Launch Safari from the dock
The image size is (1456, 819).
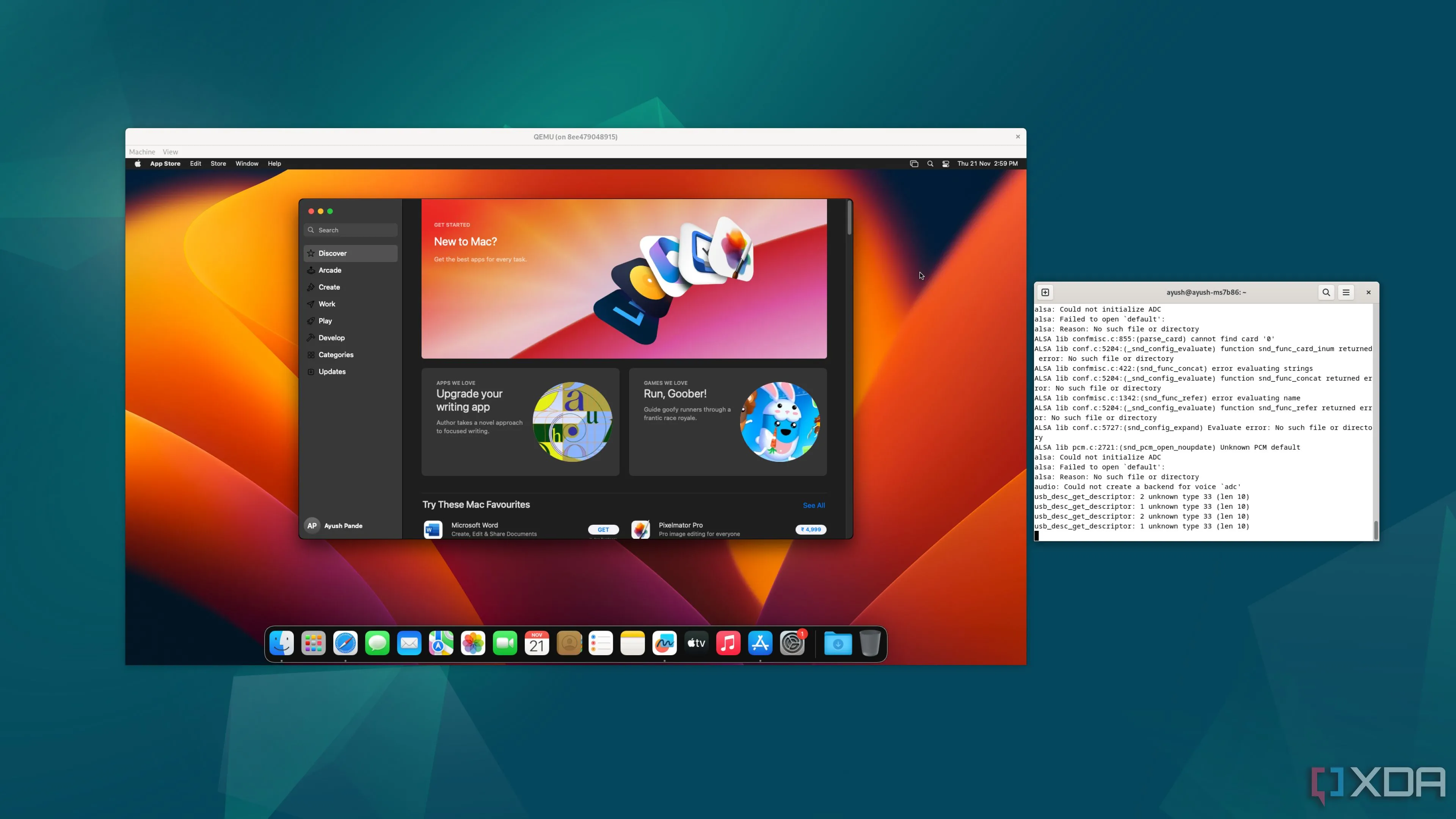[345, 643]
